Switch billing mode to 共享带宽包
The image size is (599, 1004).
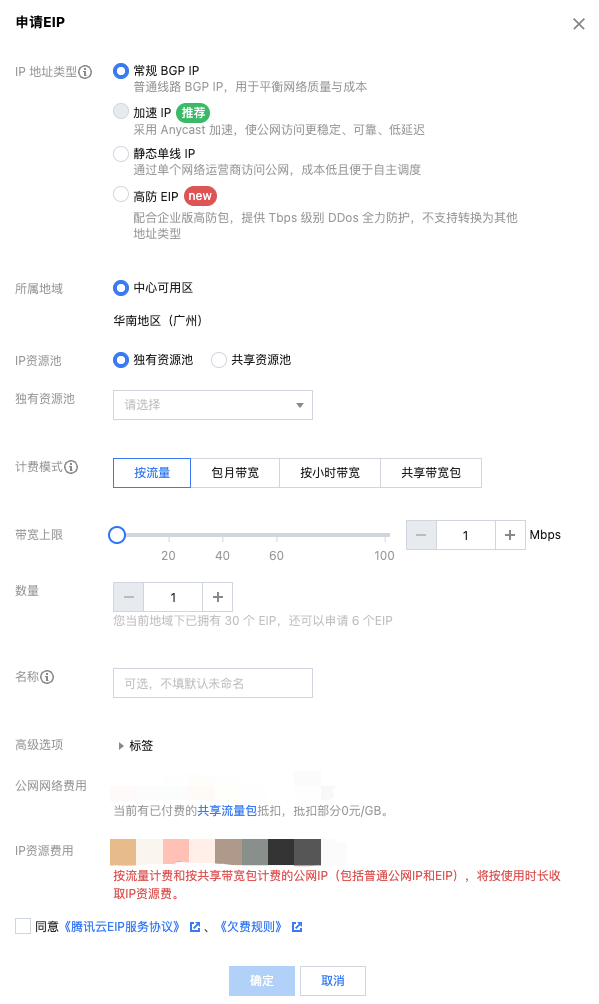click(x=431, y=473)
